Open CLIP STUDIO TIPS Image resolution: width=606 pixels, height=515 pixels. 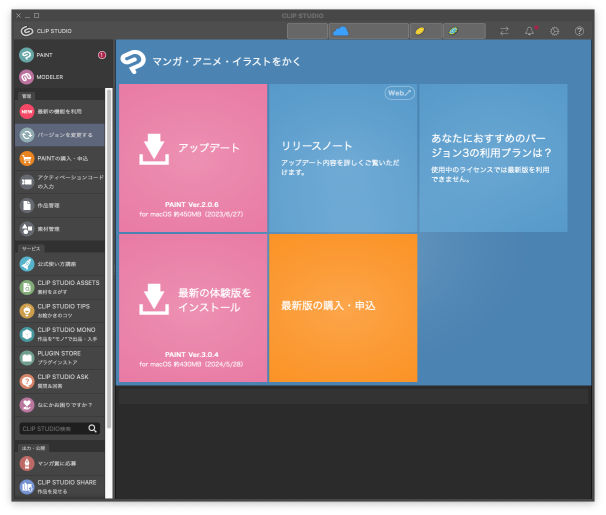[60, 311]
